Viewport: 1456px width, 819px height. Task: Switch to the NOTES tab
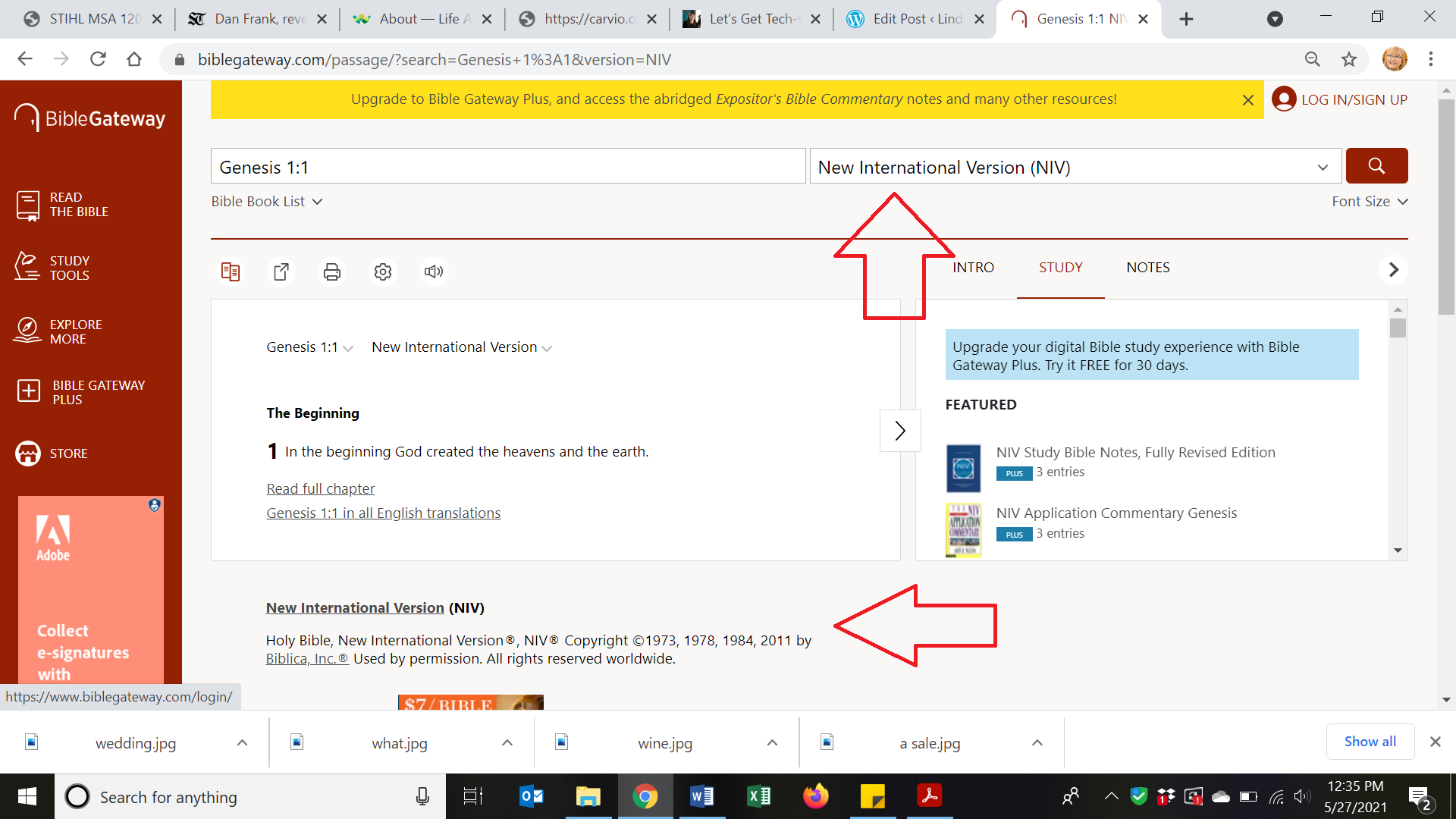click(1147, 268)
